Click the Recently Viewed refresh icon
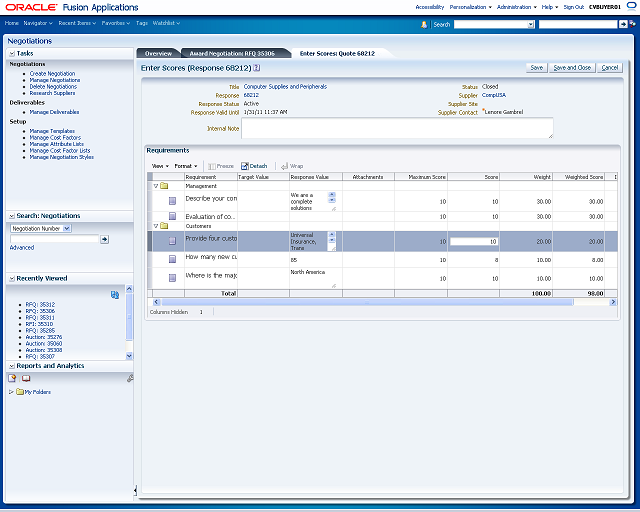This screenshot has height=512, width=640. [115, 295]
